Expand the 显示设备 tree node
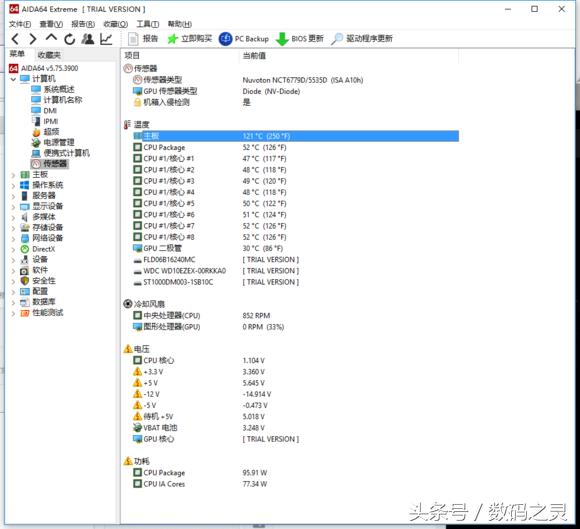The width and height of the screenshot is (580, 529). (13, 207)
